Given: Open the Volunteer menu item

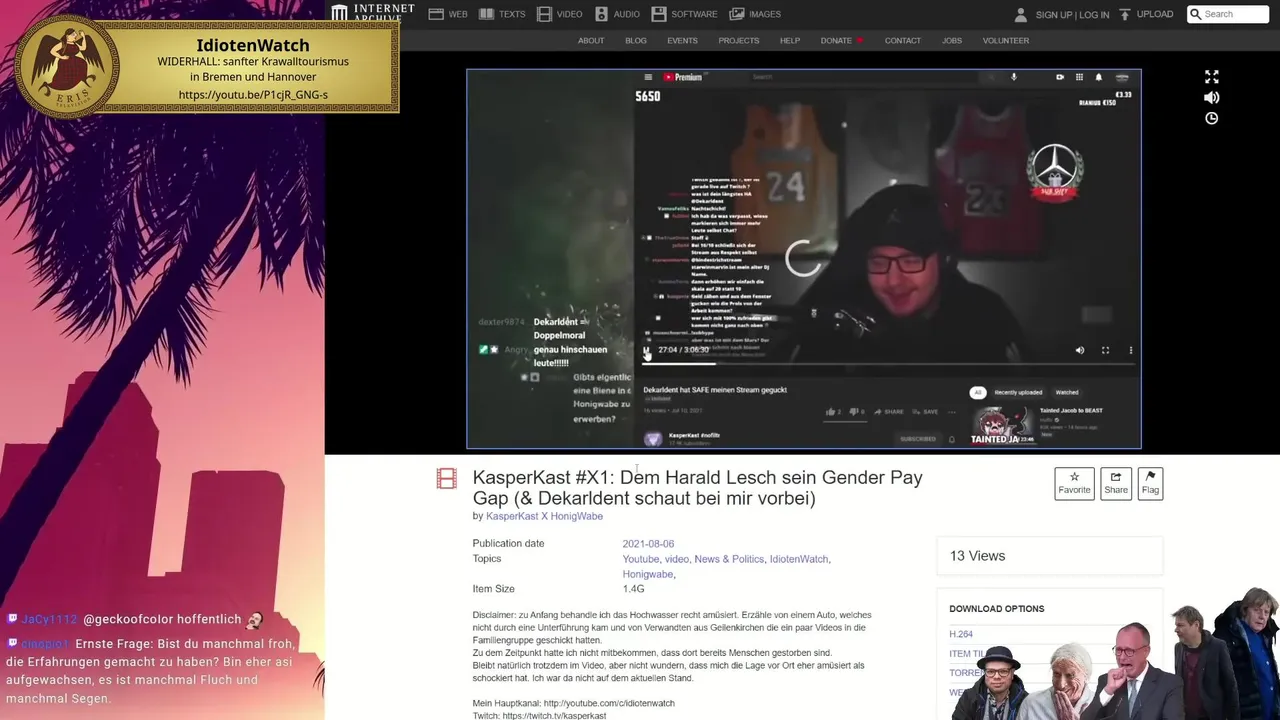Looking at the screenshot, I should tap(1006, 41).
